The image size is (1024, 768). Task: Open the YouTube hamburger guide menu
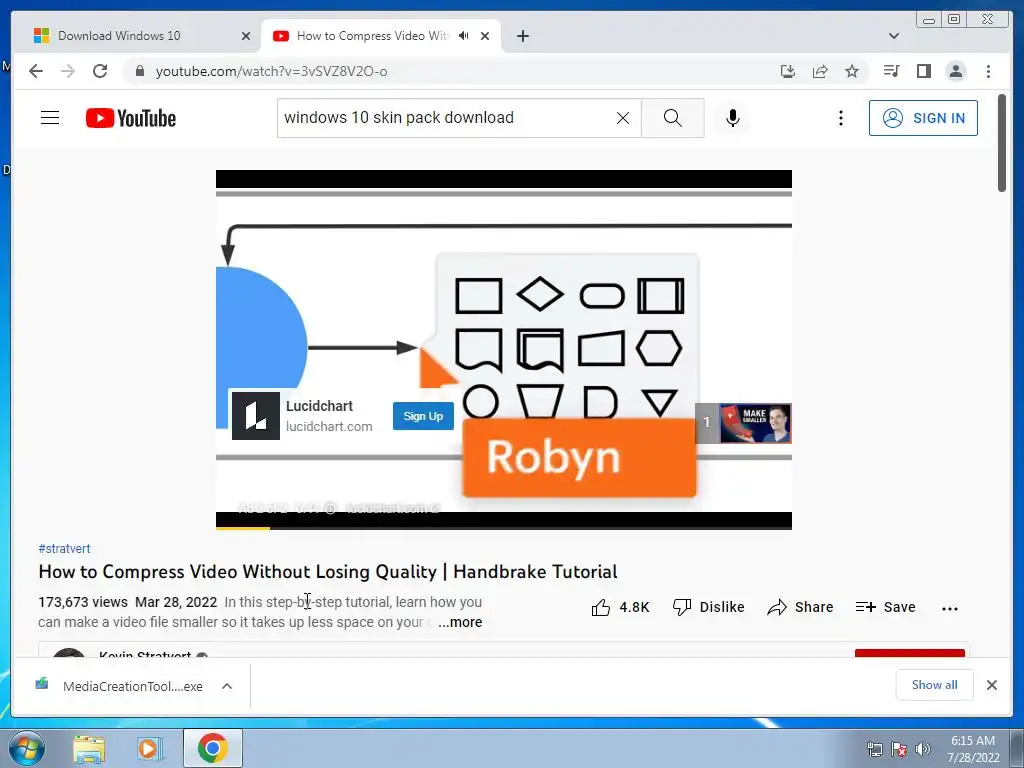pos(50,118)
